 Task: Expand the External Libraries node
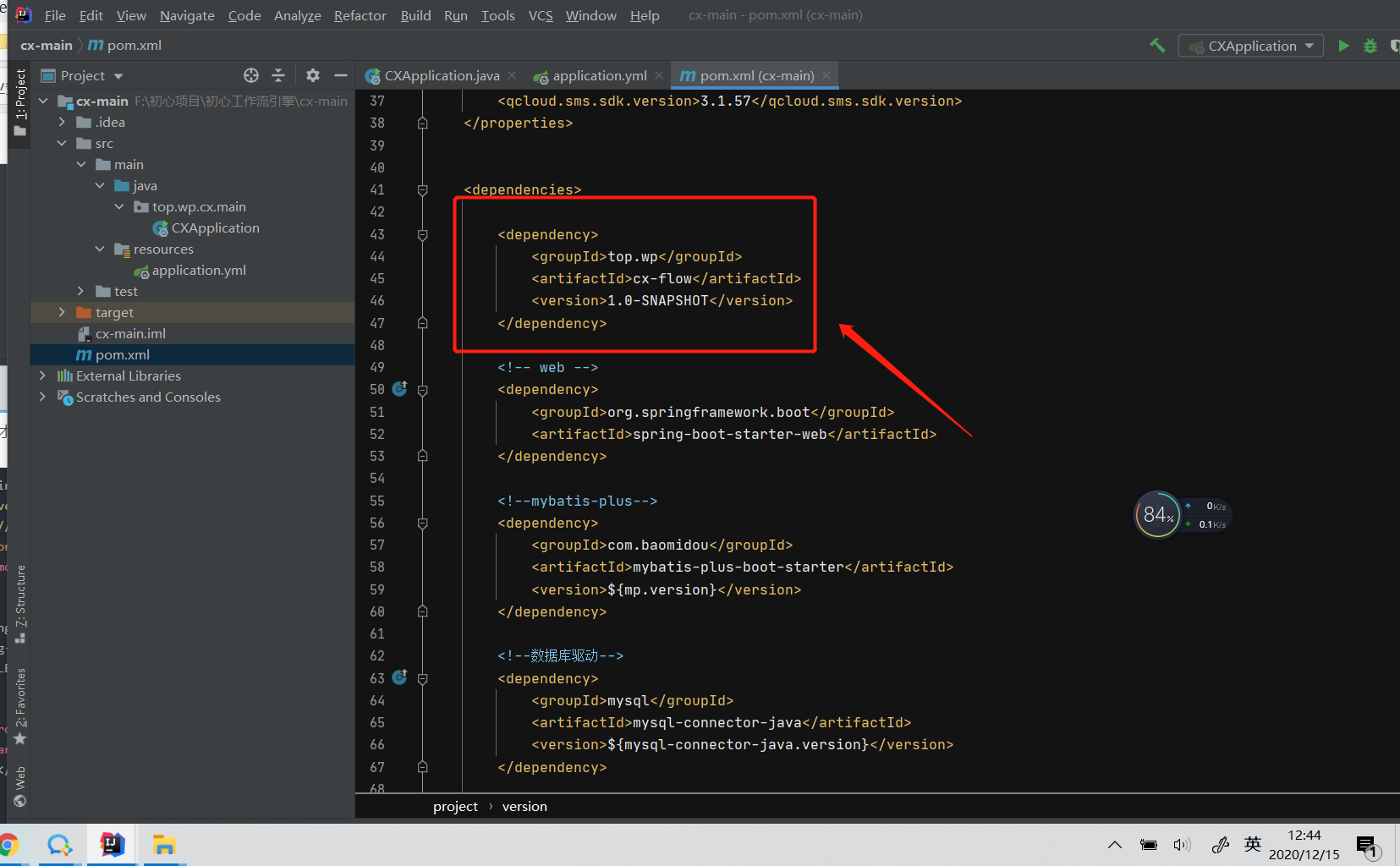coord(42,375)
